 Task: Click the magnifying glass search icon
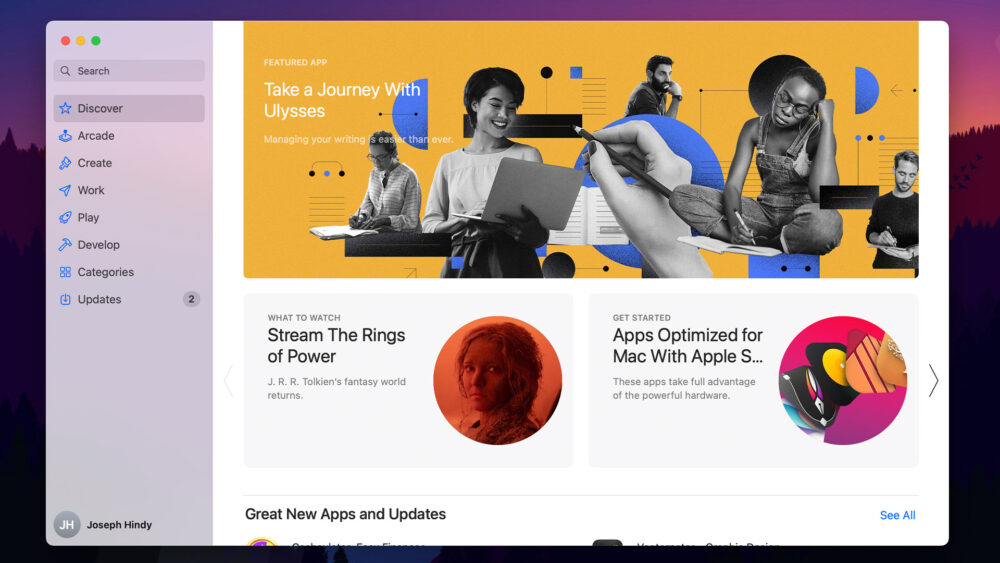[x=65, y=71]
